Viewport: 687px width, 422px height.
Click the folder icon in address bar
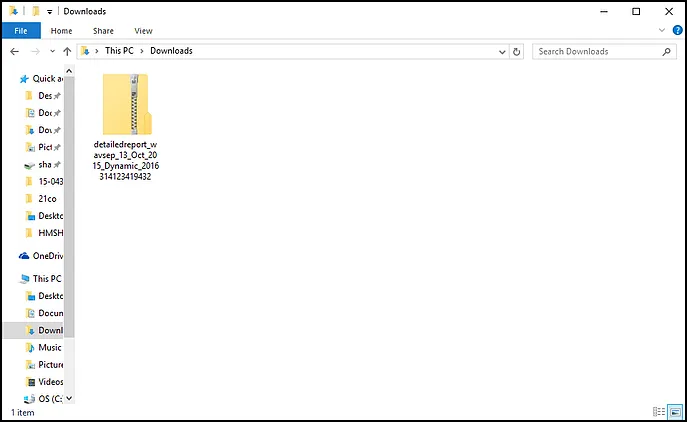(x=85, y=51)
